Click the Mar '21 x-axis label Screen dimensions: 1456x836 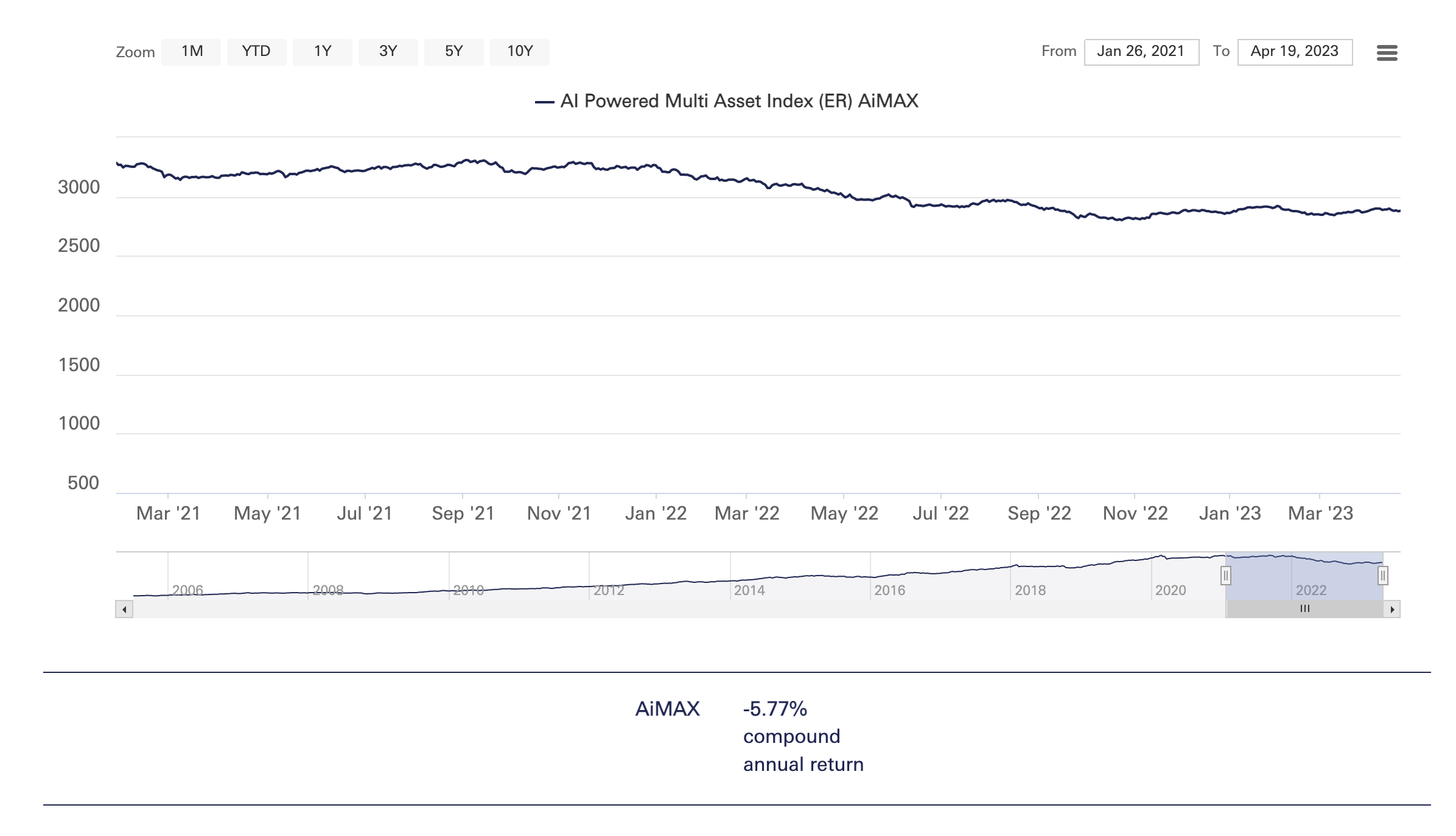(169, 514)
